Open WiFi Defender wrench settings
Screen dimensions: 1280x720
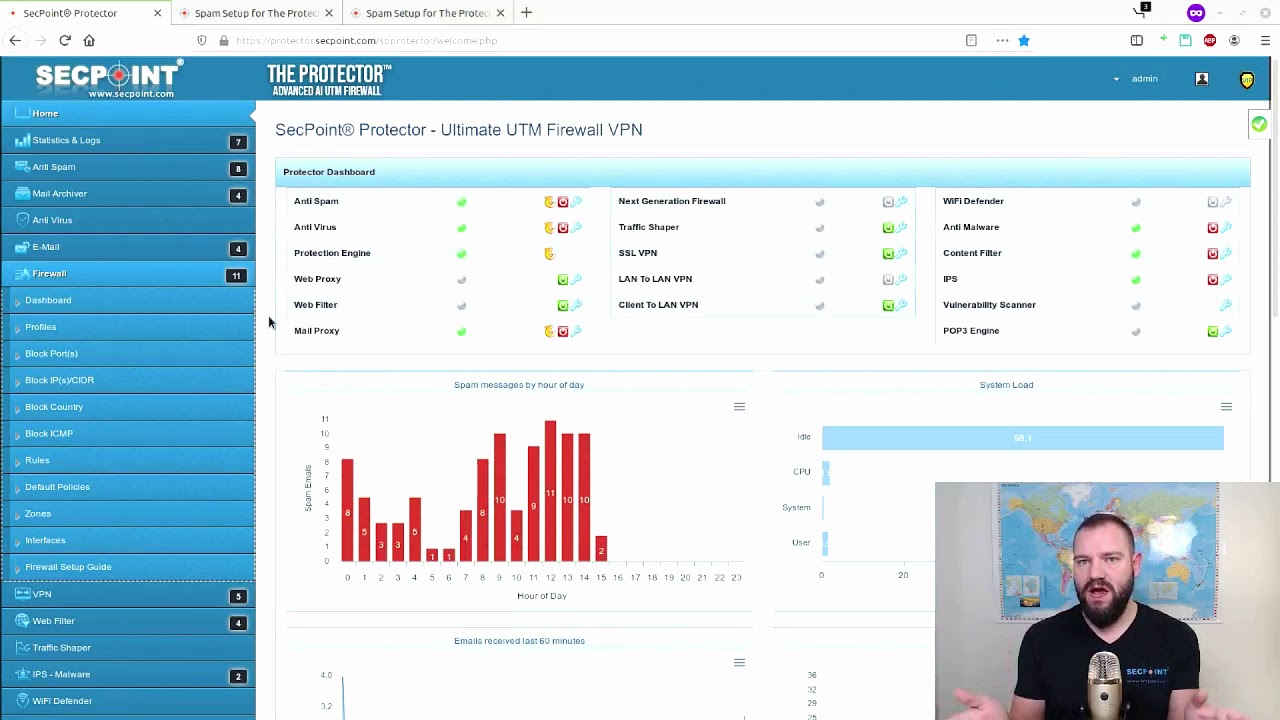pyautogui.click(x=1226, y=202)
